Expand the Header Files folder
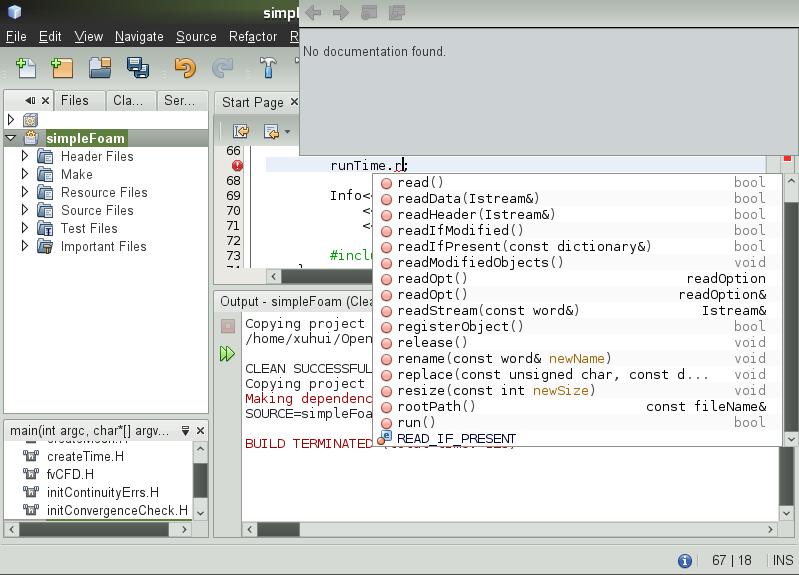Viewport: 799px width, 575px height. click(25, 156)
